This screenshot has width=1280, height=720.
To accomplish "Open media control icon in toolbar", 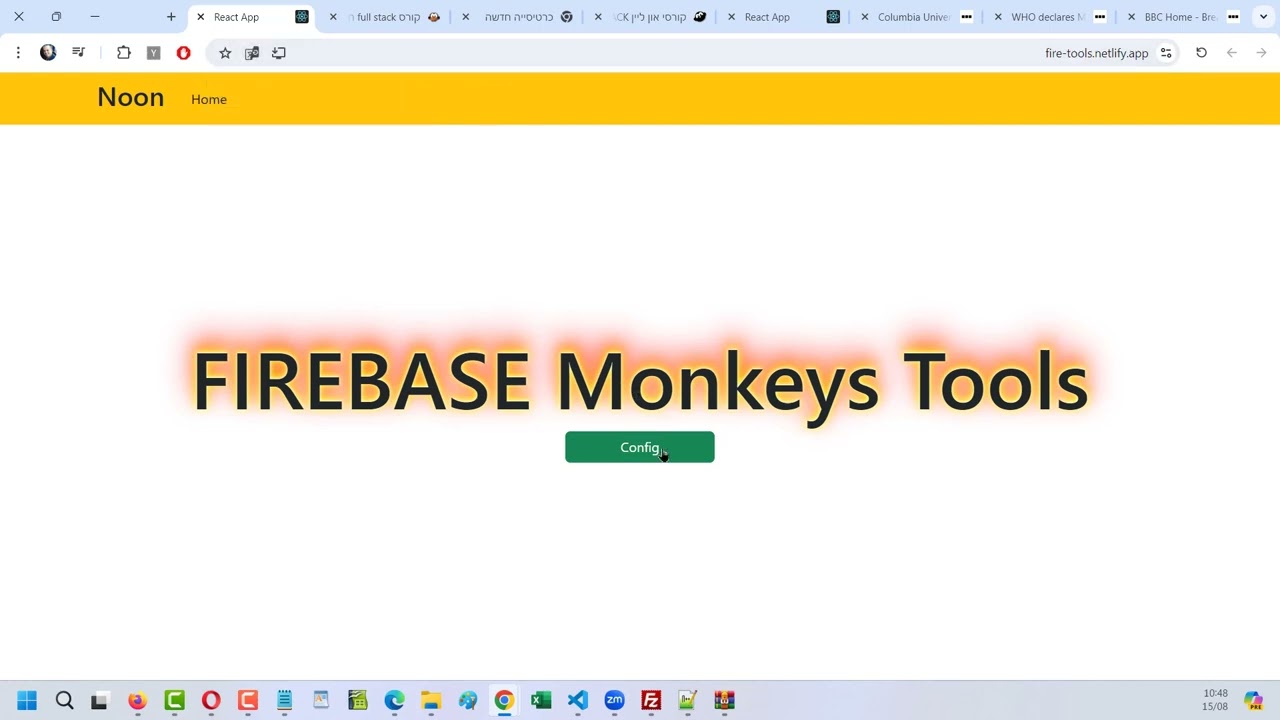I will coord(78,53).
